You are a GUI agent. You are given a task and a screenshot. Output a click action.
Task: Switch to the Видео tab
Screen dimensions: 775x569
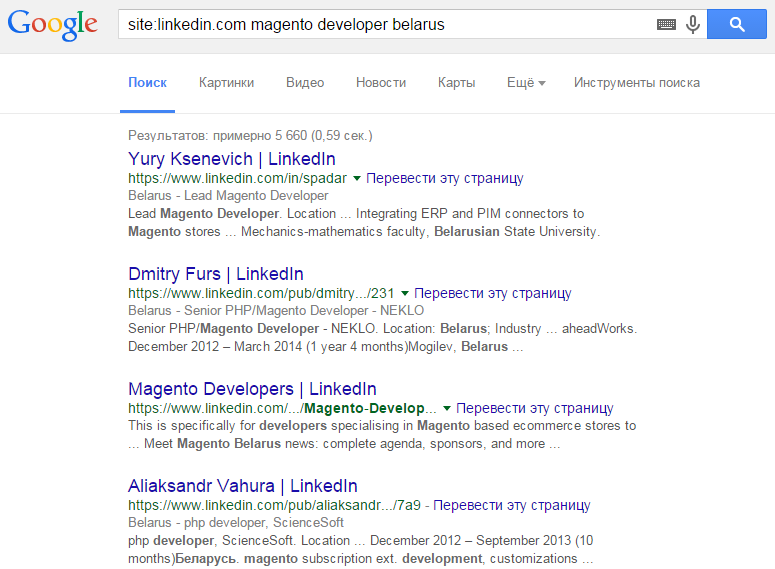coord(305,83)
